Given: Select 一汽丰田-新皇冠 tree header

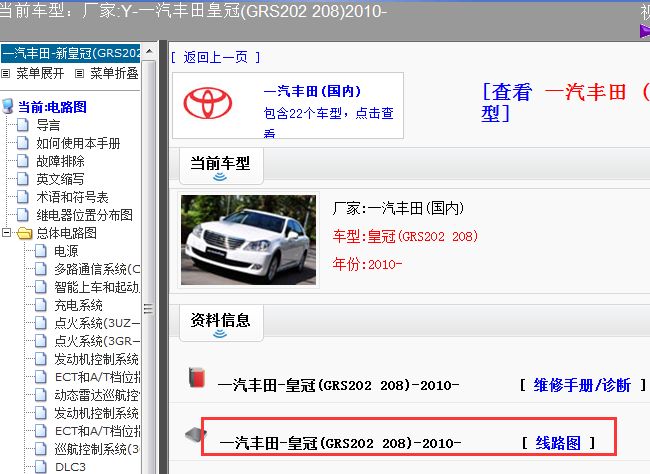Looking at the screenshot, I should (70, 53).
